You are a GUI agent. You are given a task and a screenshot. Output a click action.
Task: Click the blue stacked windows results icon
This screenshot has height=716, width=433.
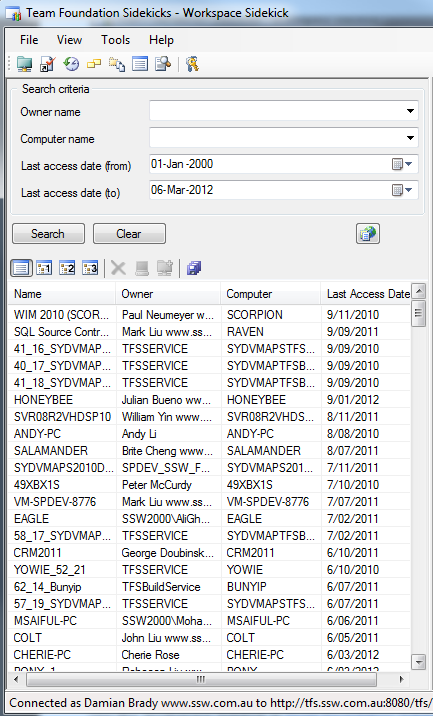coord(194,268)
